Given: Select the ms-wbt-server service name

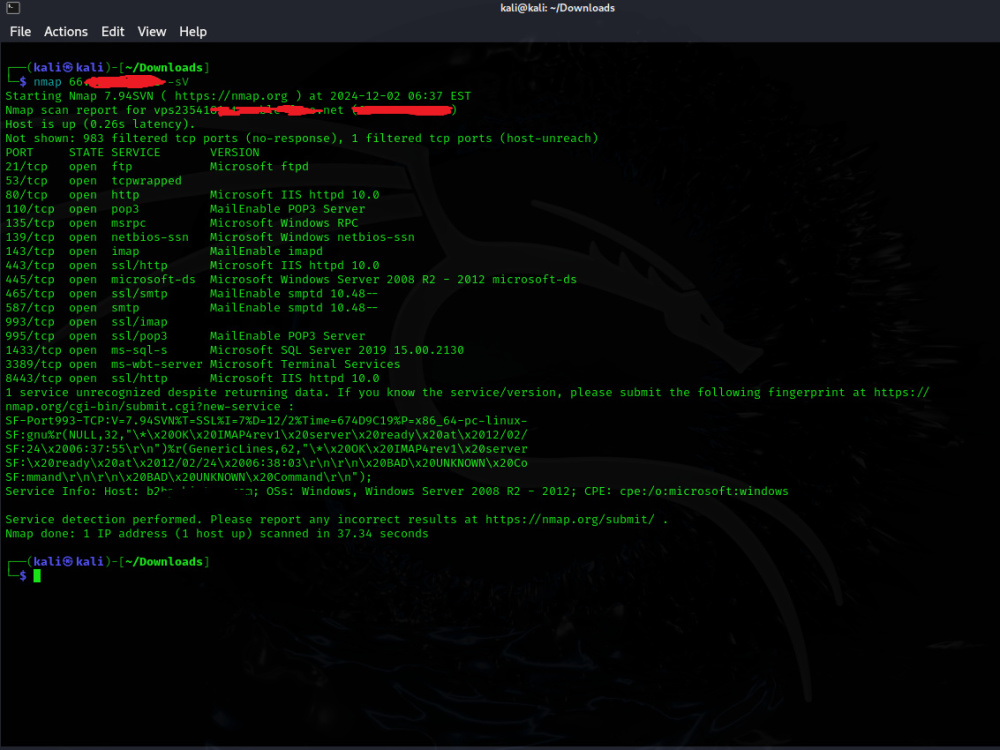Looking at the screenshot, I should 156,364.
